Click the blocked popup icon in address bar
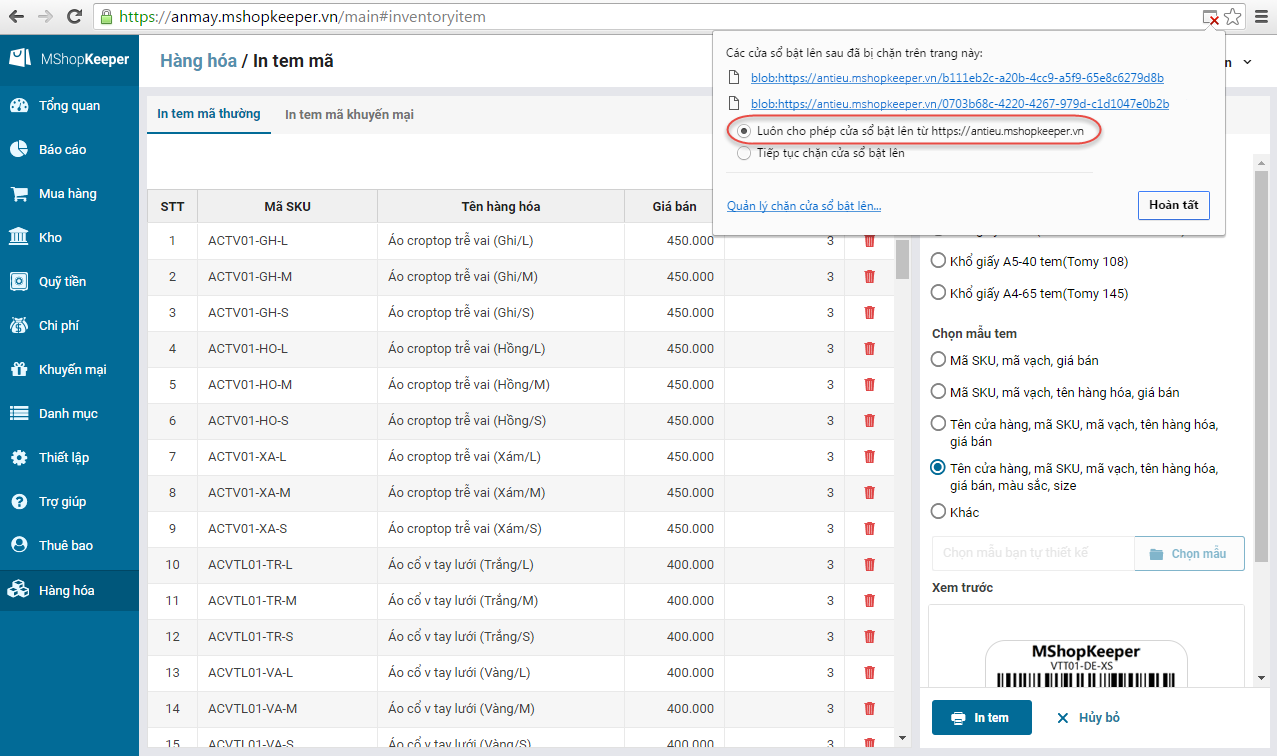This screenshot has width=1277, height=756. pos(1210,17)
